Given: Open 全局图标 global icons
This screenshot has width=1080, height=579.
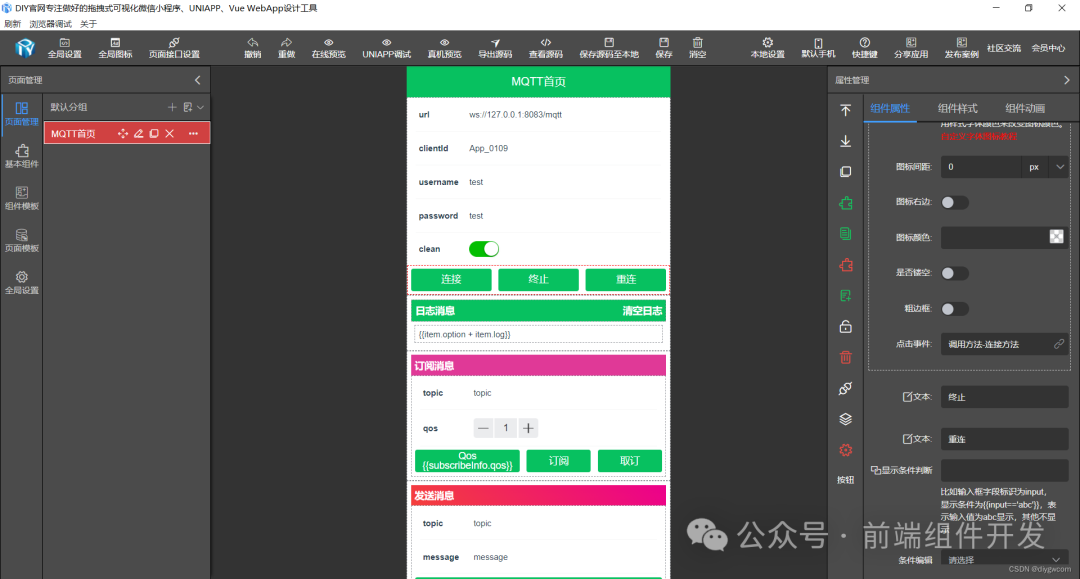Looking at the screenshot, I should click(x=115, y=48).
